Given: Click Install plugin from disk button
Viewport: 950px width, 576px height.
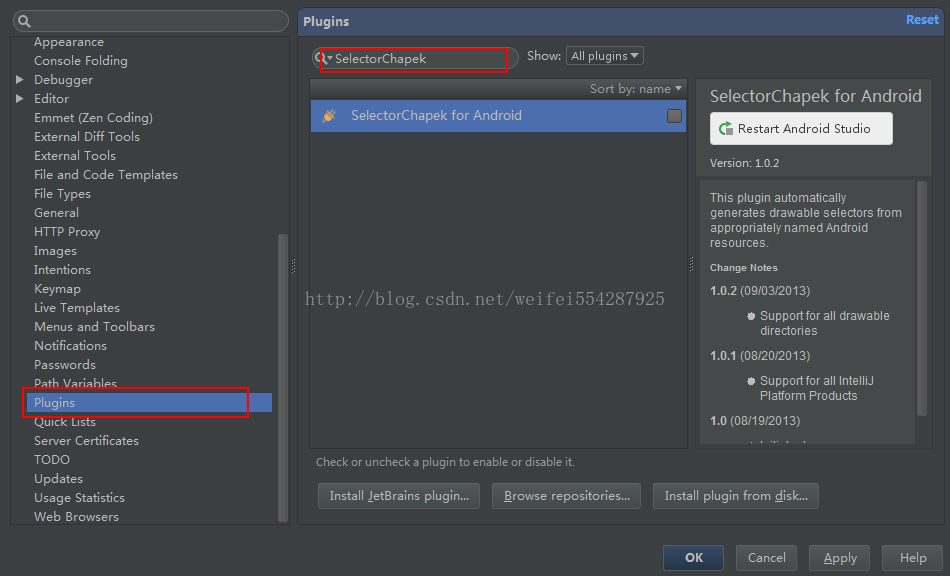Looking at the screenshot, I should (736, 496).
